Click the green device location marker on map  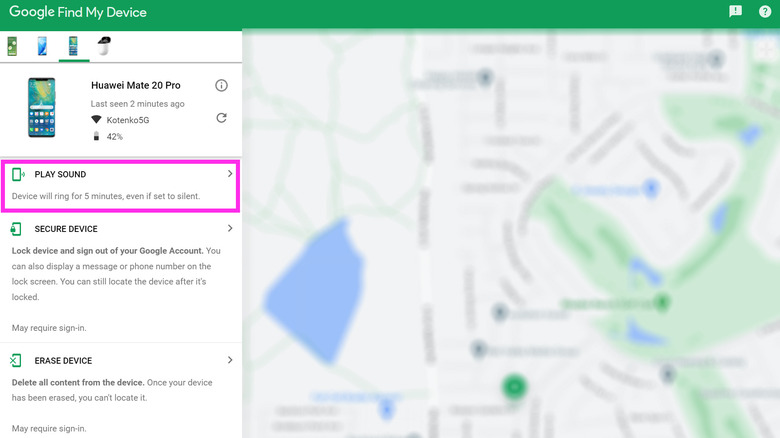coord(514,387)
